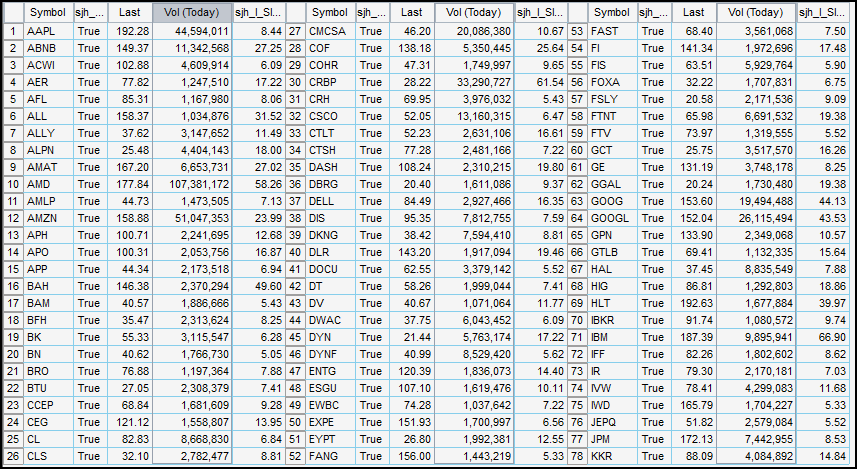The width and height of the screenshot is (857, 469).
Task: Select the CMCSA symbol cell
Action: [x=330, y=31]
